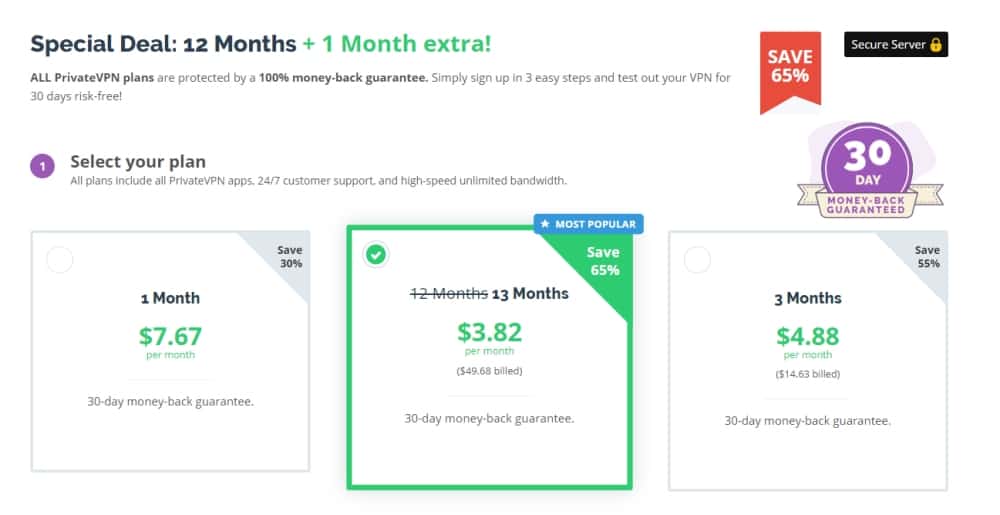Viewport: 1000px width, 515px height.
Task: Click the Secure Server black label
Action: [896, 45]
